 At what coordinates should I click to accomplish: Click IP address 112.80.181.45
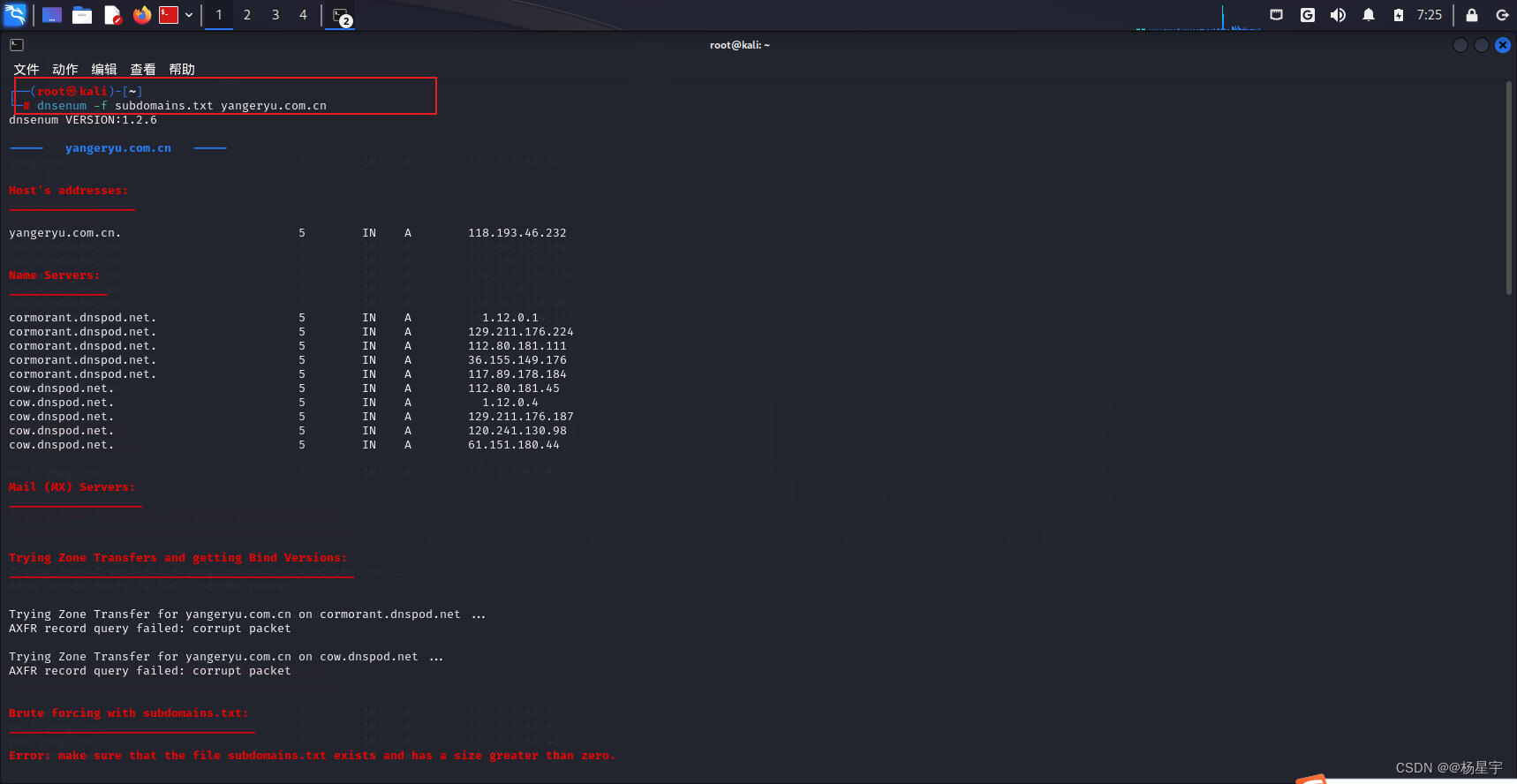click(514, 388)
